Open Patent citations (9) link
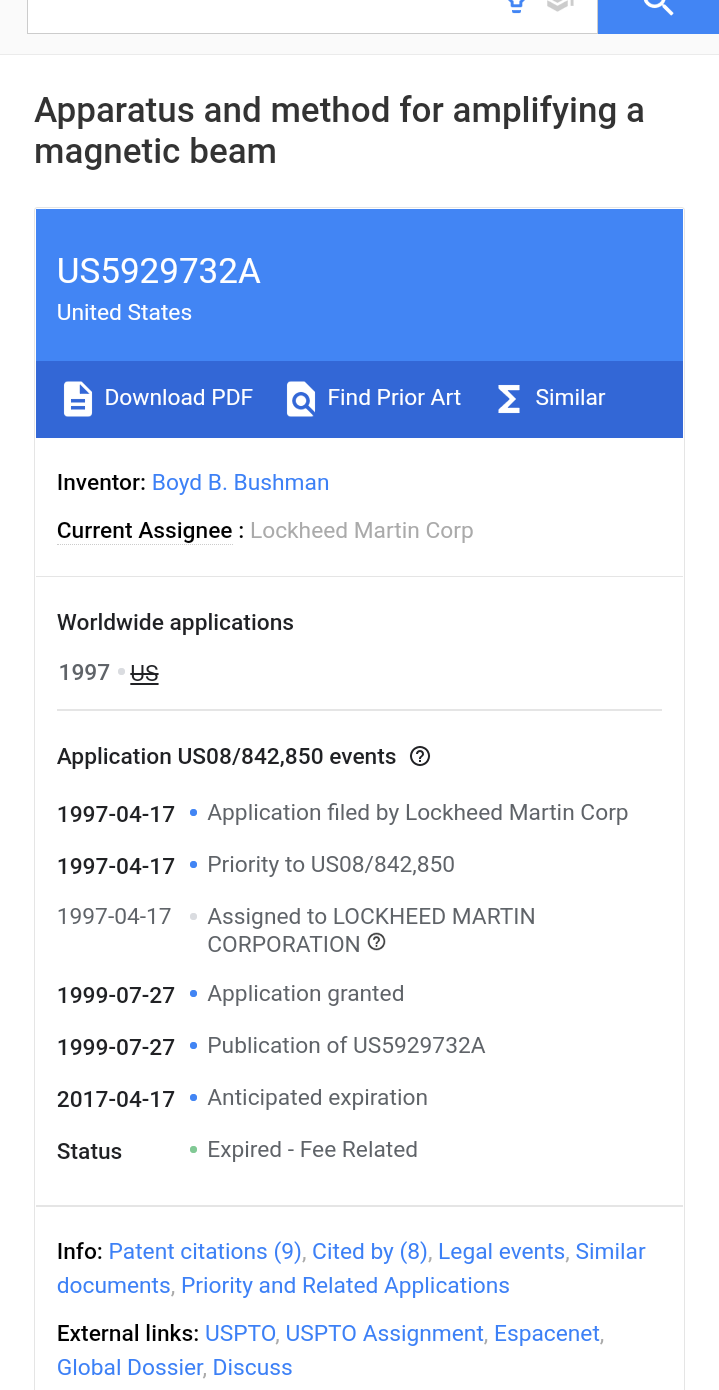This screenshot has height=1390, width=719. 205,1251
